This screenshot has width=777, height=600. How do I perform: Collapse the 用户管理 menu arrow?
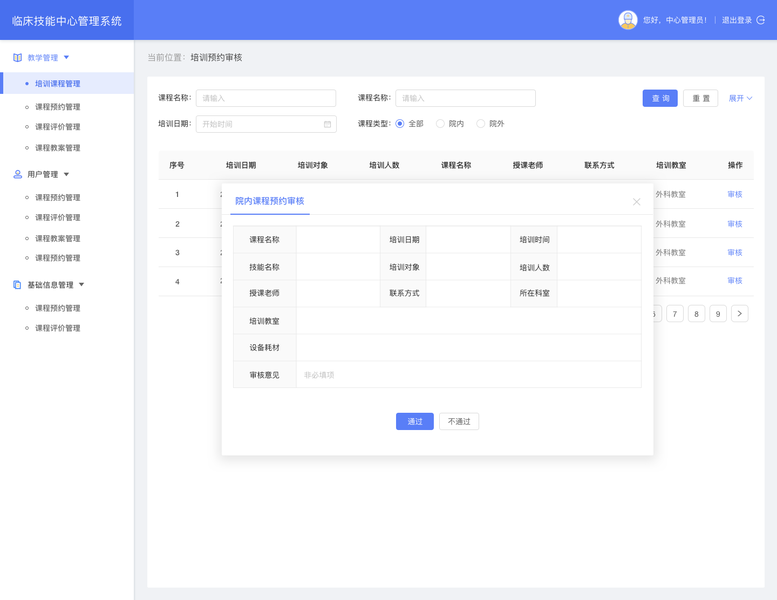coord(66,174)
